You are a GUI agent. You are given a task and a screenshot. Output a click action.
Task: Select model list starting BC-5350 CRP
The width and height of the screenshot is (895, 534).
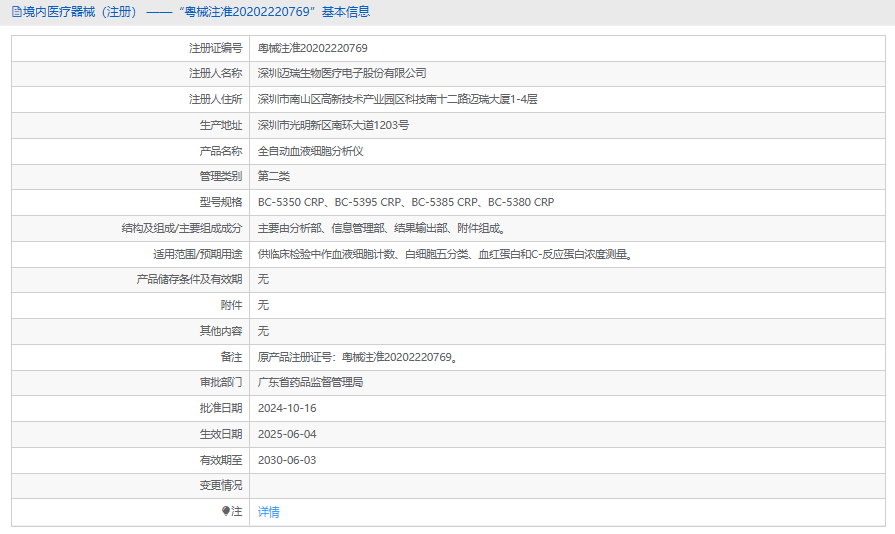click(406, 202)
